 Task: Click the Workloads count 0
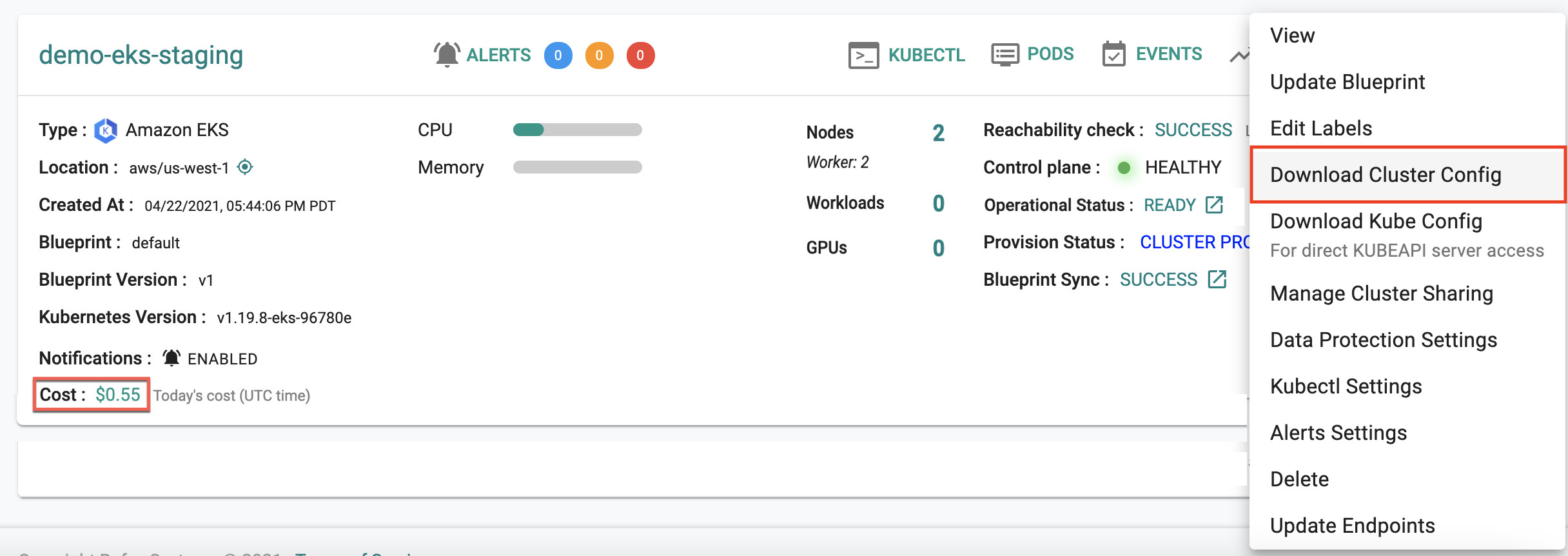pos(939,204)
